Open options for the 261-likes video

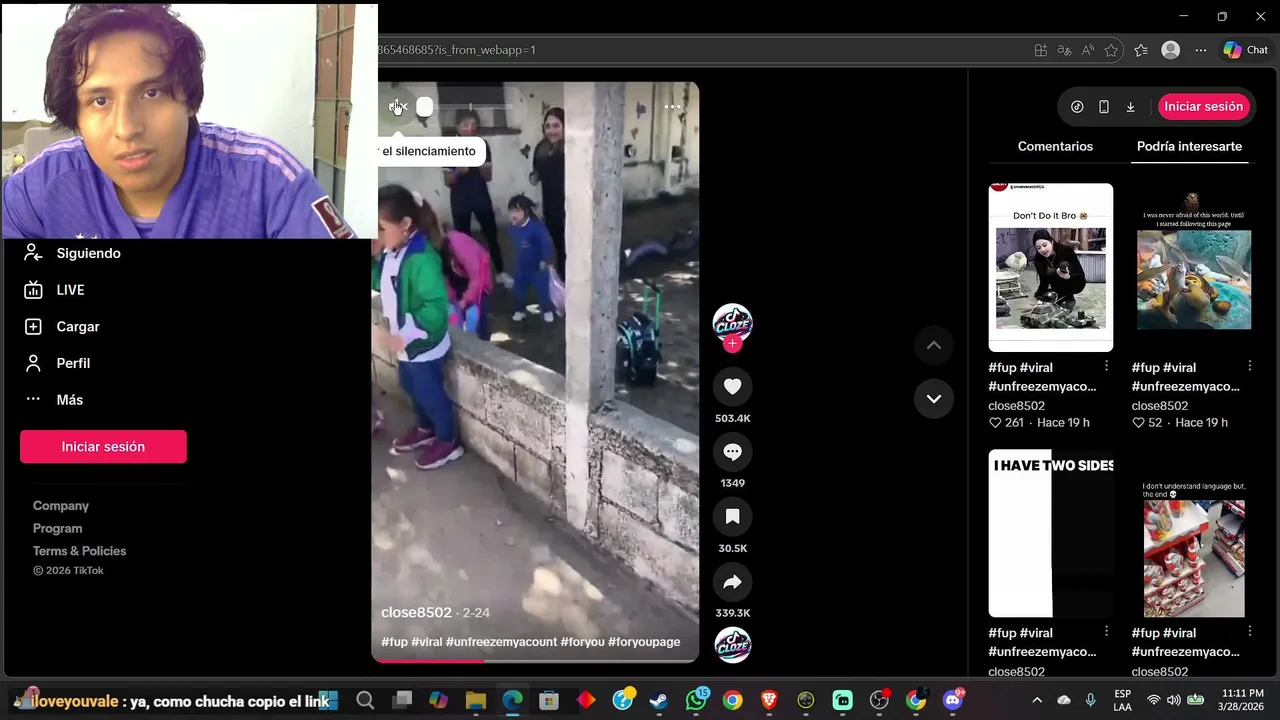point(1106,366)
